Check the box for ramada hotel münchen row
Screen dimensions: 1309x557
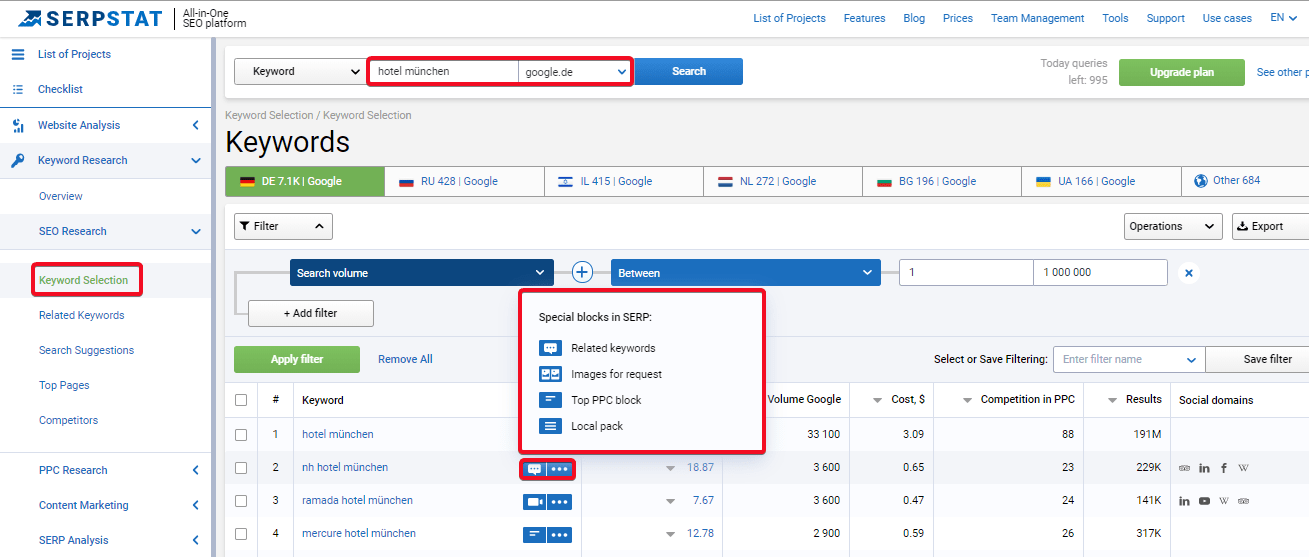point(241,501)
